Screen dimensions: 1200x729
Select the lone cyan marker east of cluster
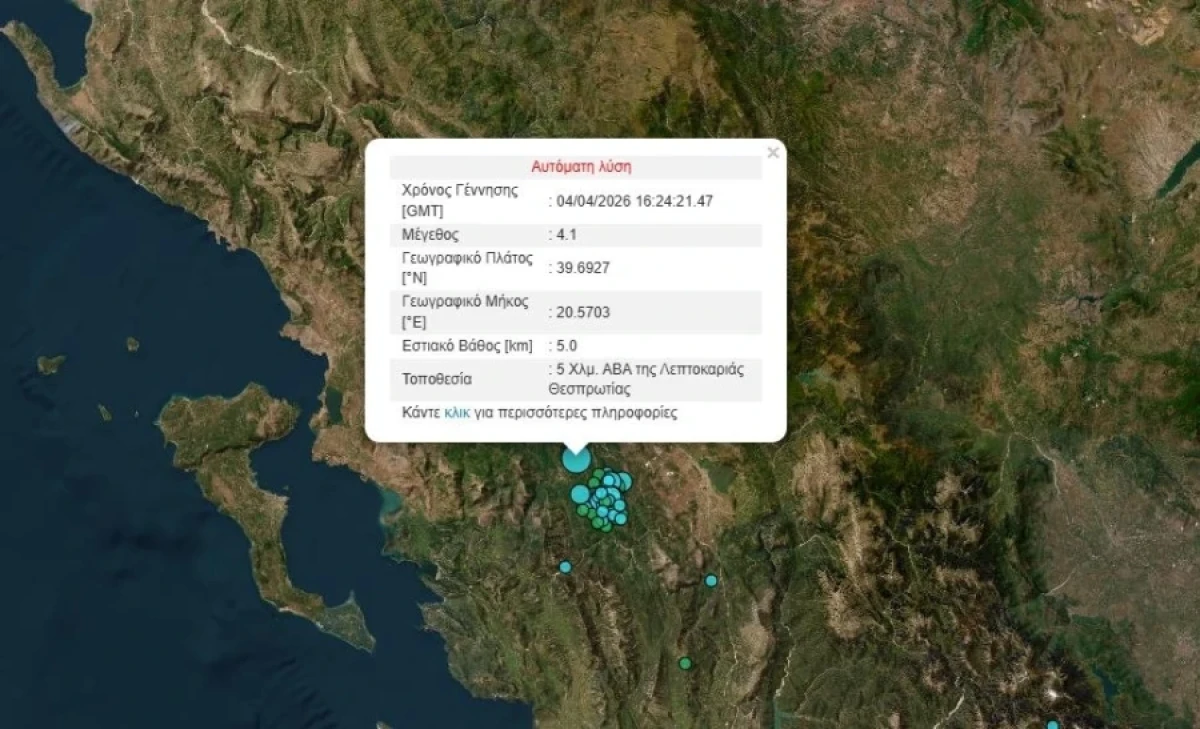click(x=711, y=580)
